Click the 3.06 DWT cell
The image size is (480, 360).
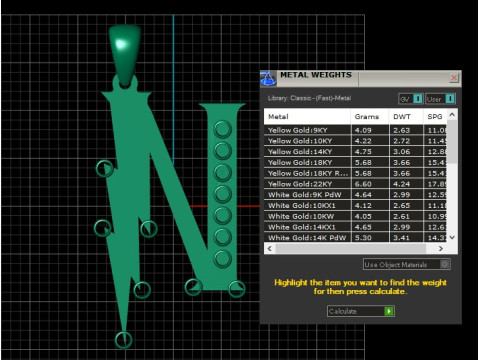coord(406,152)
